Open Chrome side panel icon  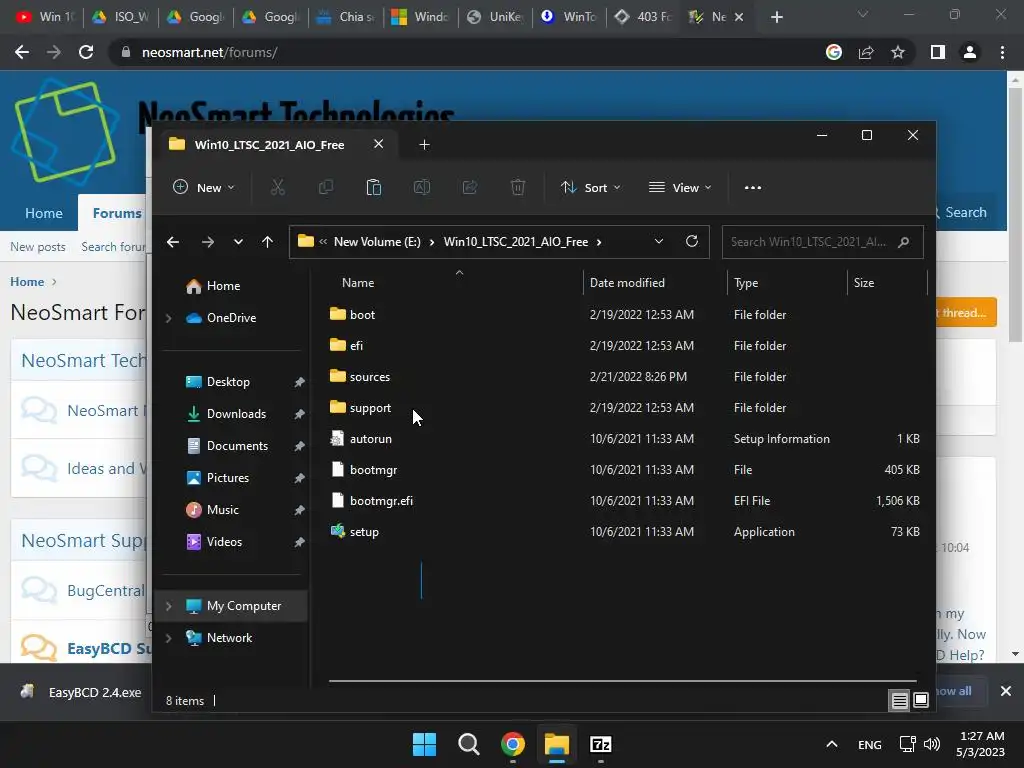point(938,52)
